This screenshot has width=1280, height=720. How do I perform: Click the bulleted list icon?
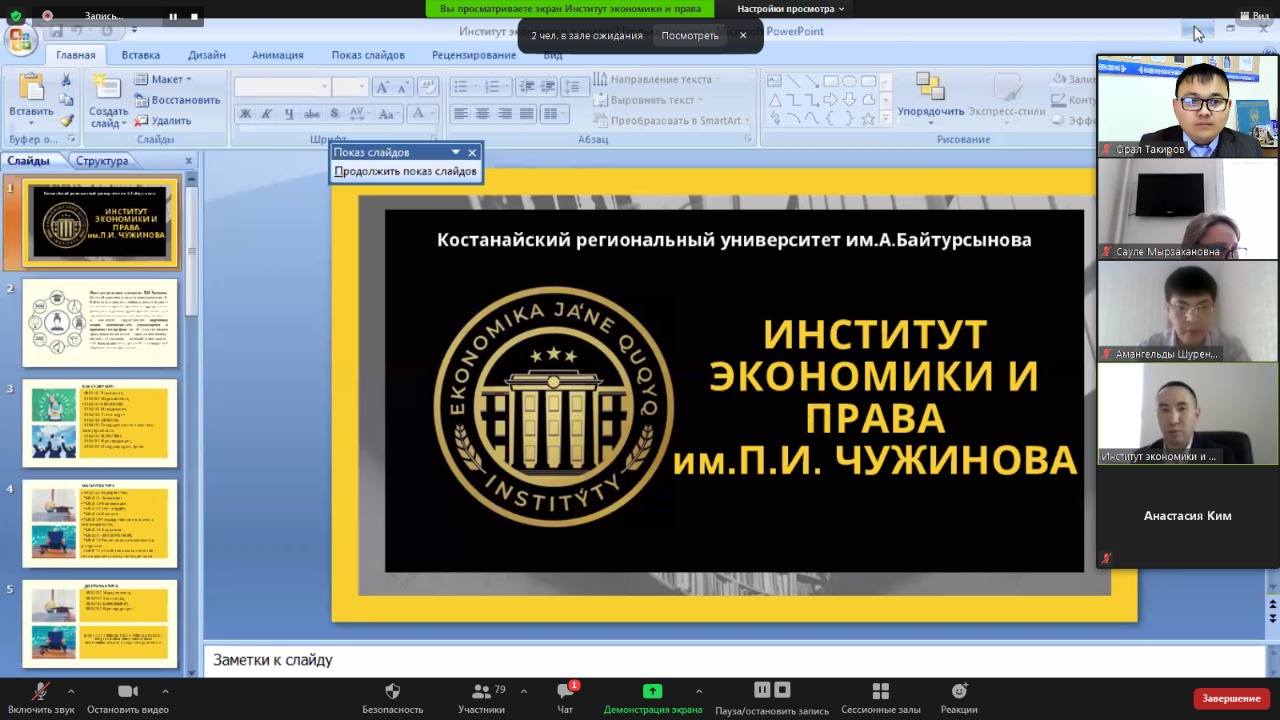463,87
